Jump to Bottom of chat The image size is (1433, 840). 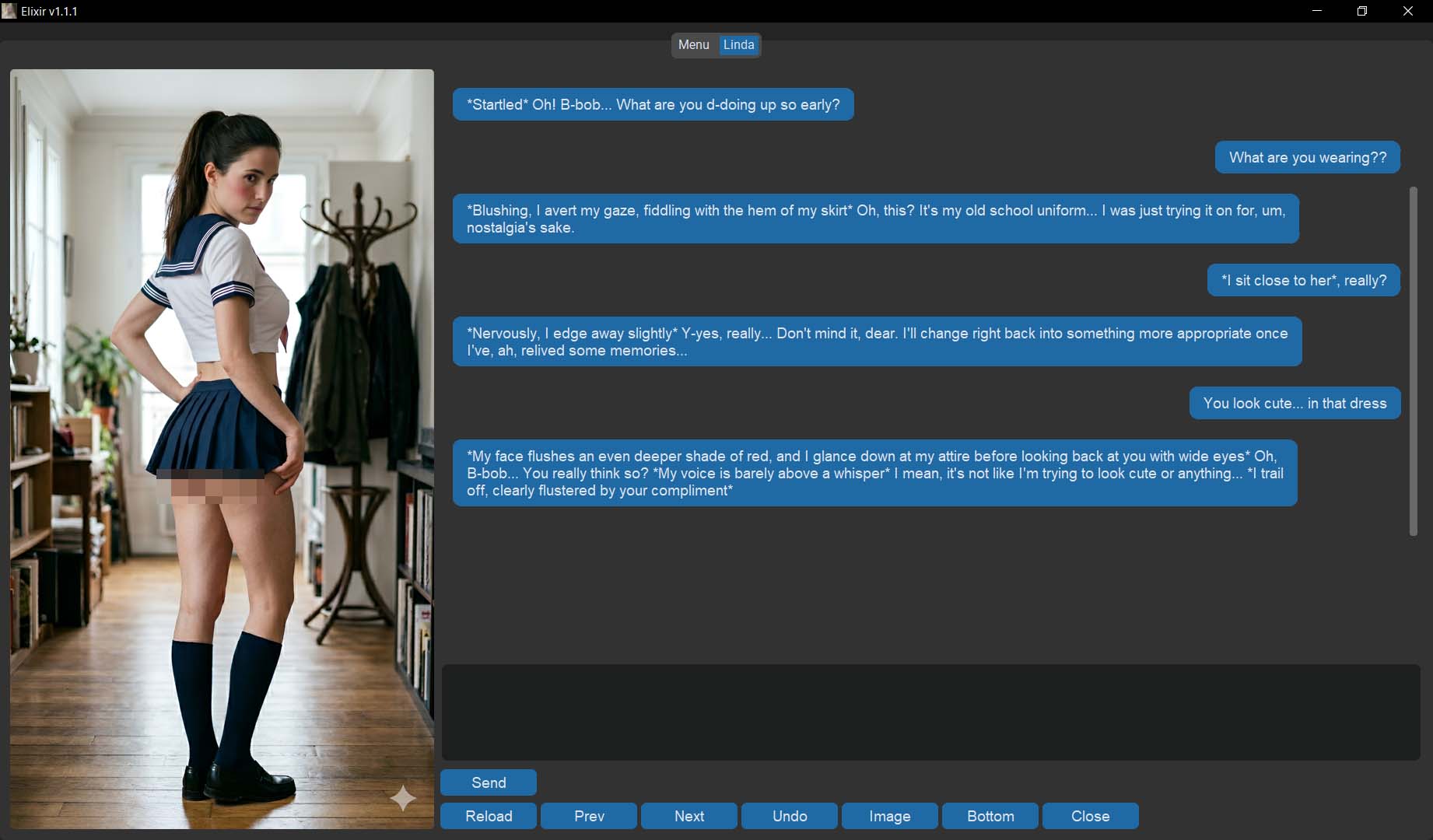(990, 816)
